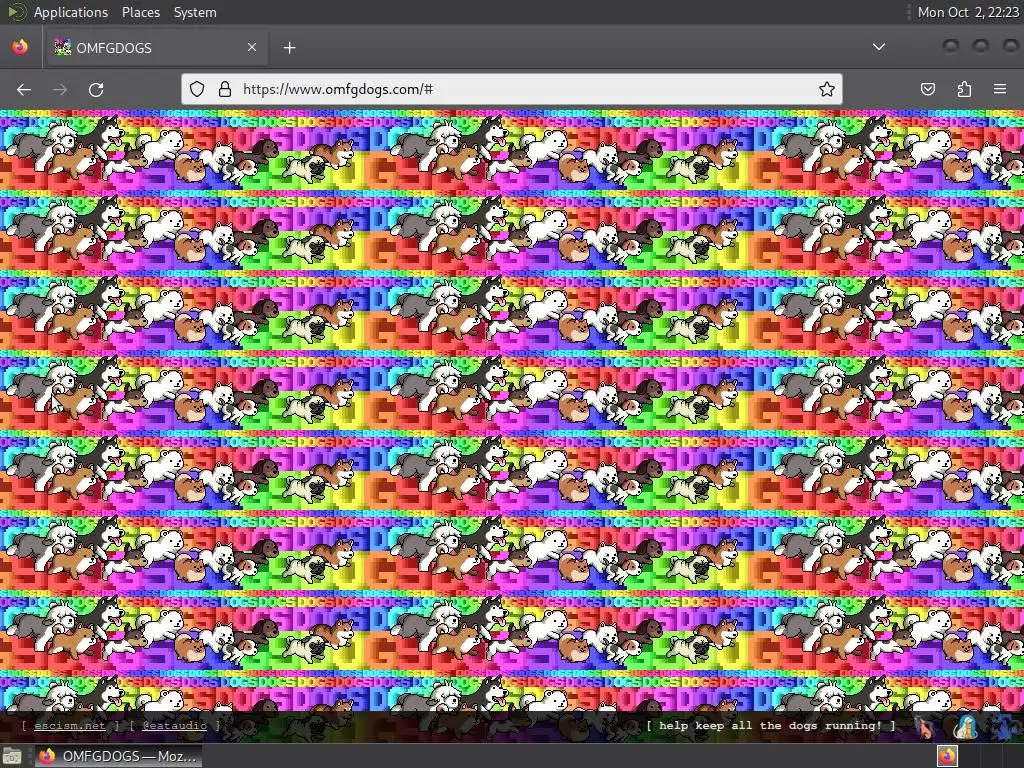This screenshot has height=768, width=1024.
Task: Click the white dog icon in footer
Action: tap(966, 727)
